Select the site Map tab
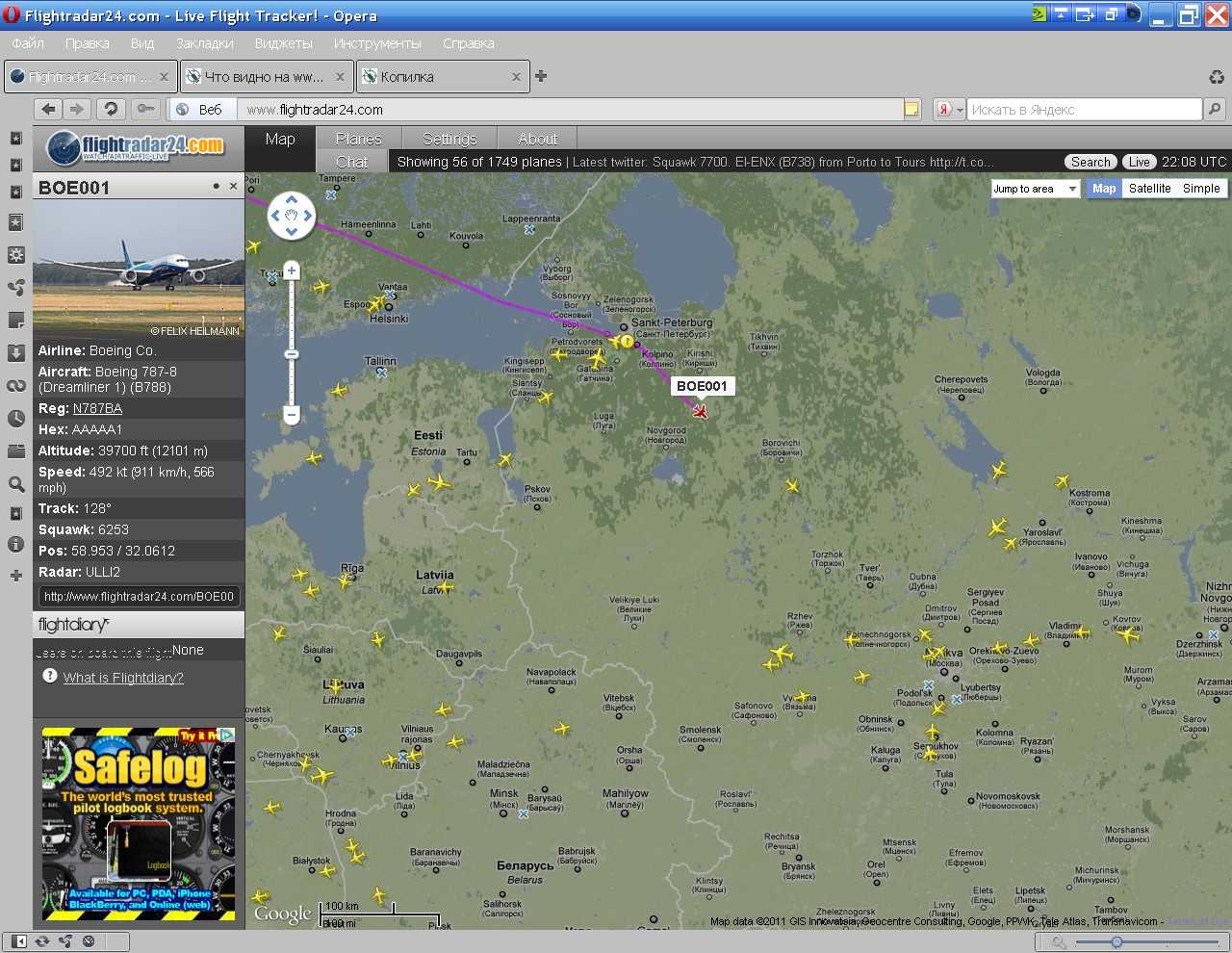This screenshot has height=953, width=1232. (x=280, y=139)
